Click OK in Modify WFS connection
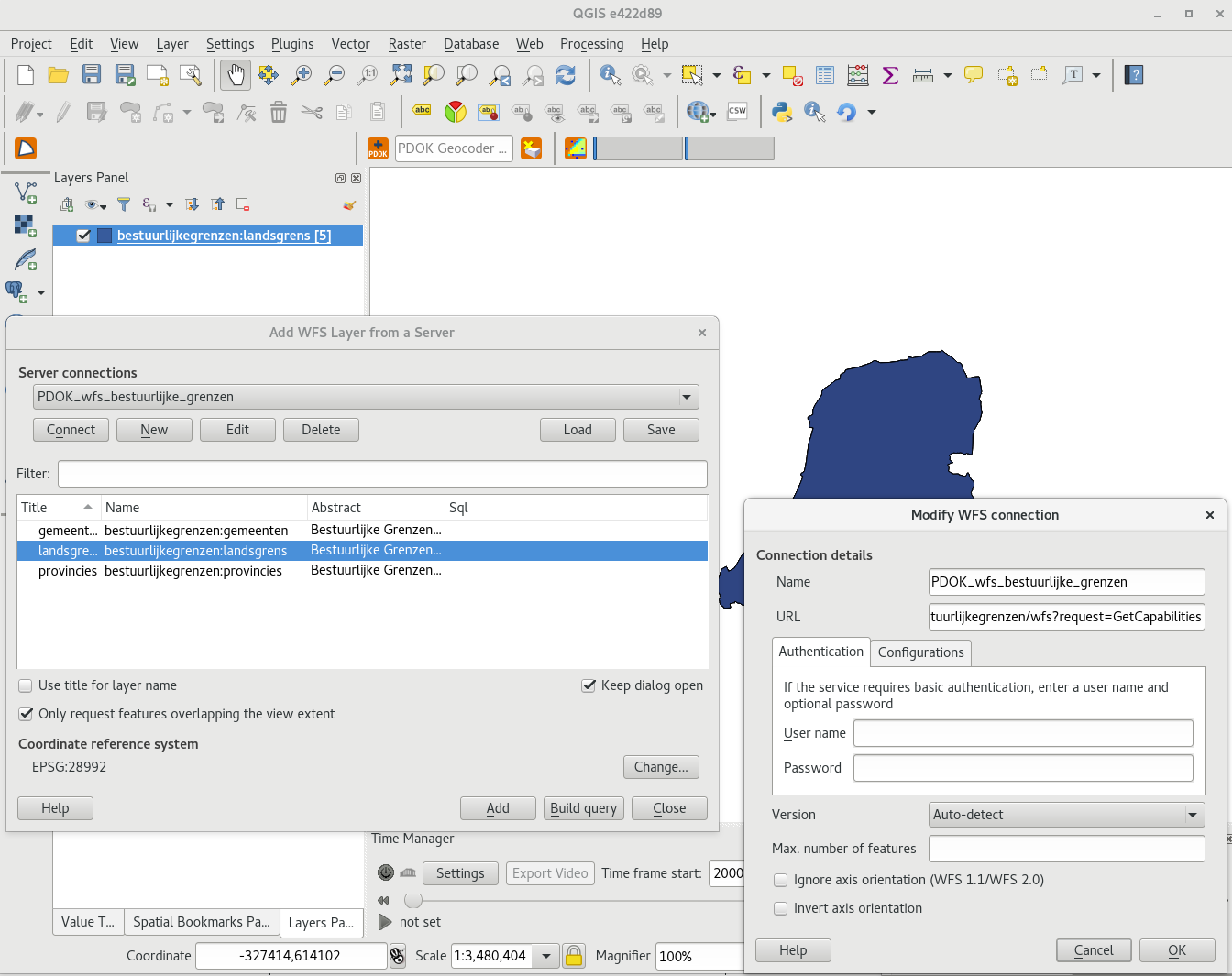This screenshot has height=976, width=1232. [x=1177, y=950]
